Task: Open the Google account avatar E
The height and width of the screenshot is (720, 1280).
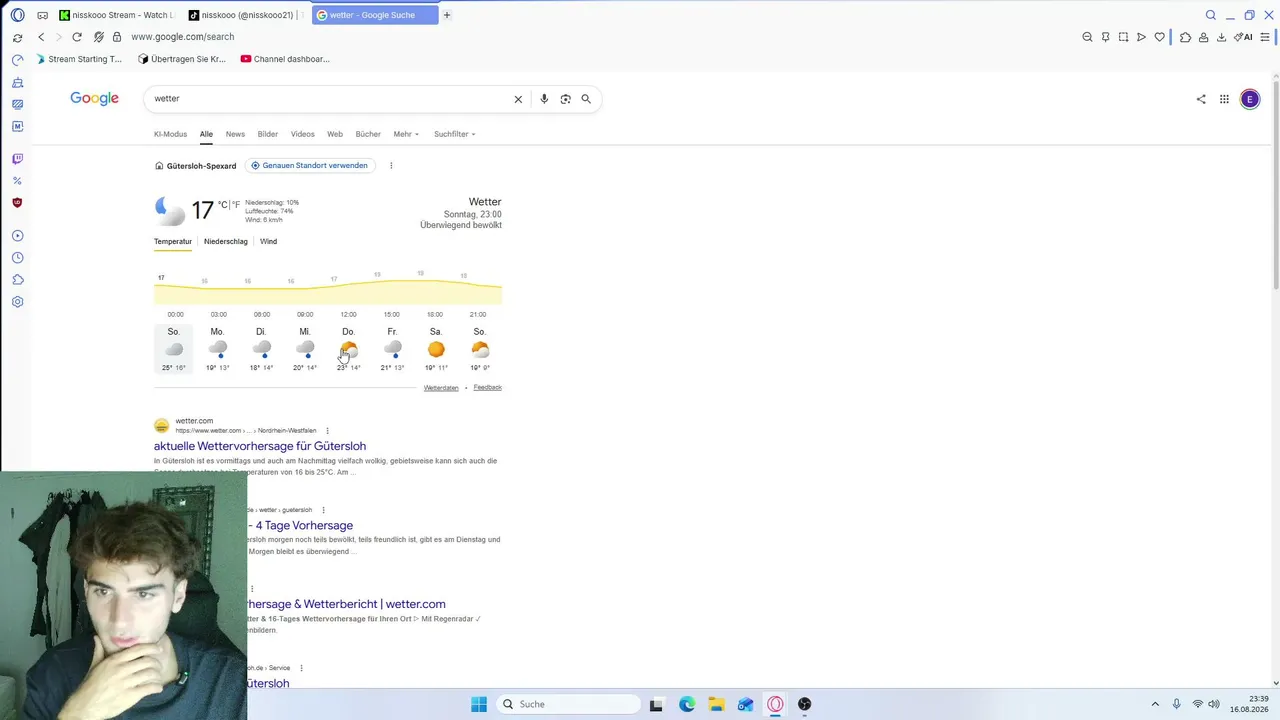Action: tap(1250, 99)
